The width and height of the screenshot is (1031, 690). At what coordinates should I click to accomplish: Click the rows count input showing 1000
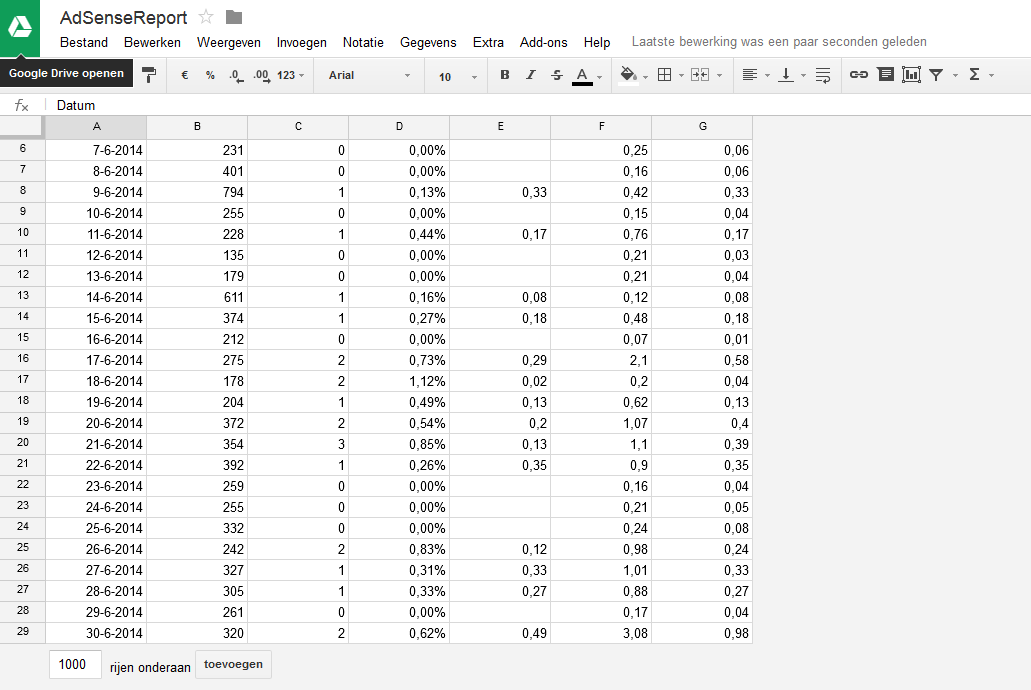coord(75,664)
